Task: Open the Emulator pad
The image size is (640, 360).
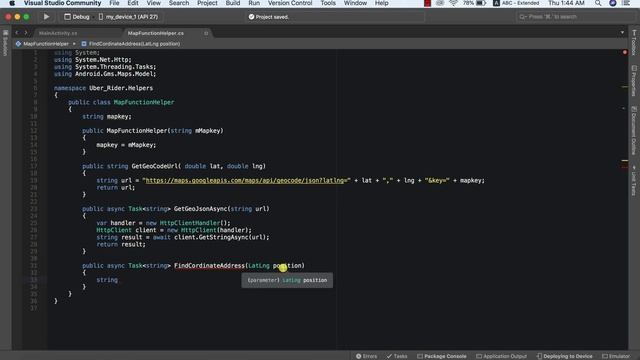Action: (x=616, y=356)
